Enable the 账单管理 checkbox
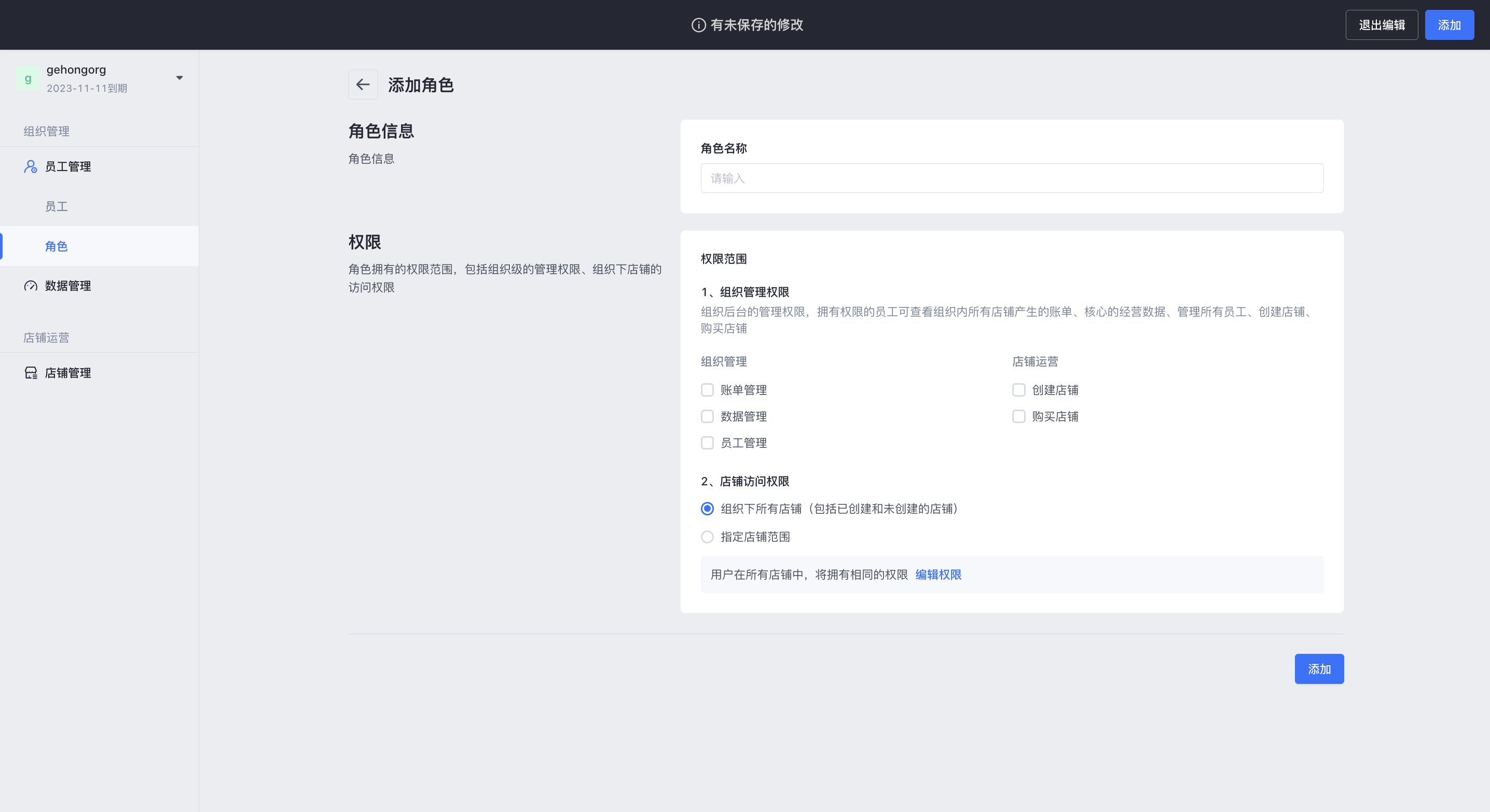Viewport: 1490px width, 812px height. (707, 390)
